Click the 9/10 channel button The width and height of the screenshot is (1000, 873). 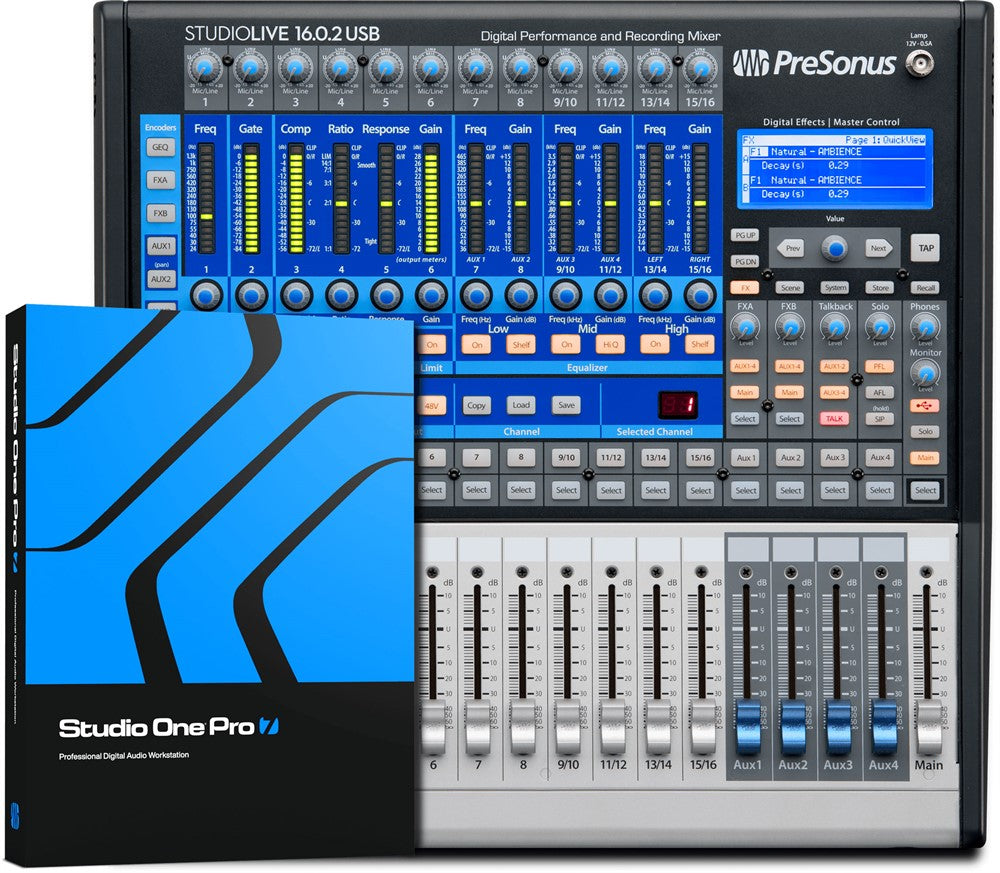click(x=566, y=458)
